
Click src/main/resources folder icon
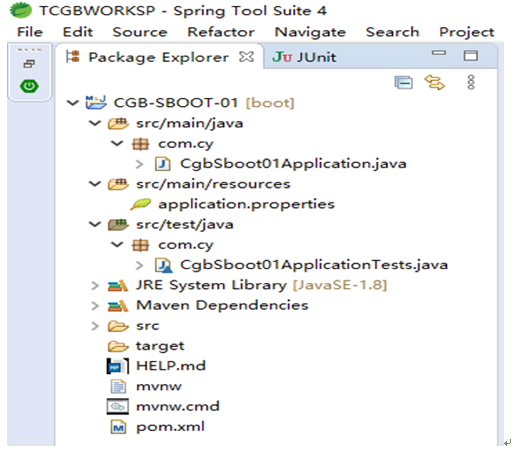point(118,184)
